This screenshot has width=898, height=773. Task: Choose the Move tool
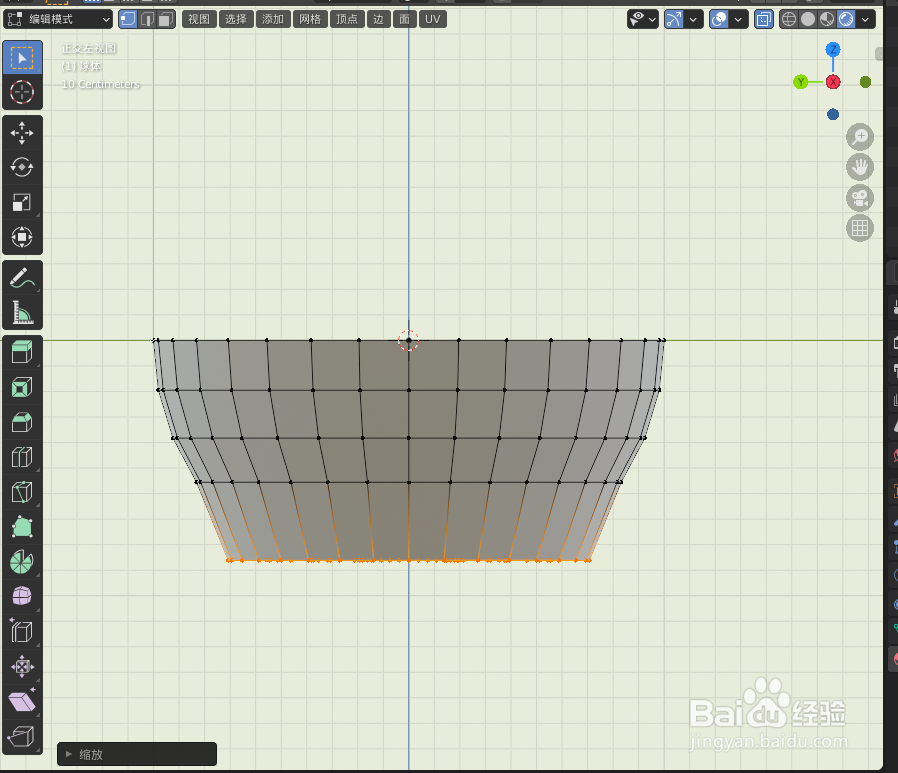point(22,133)
